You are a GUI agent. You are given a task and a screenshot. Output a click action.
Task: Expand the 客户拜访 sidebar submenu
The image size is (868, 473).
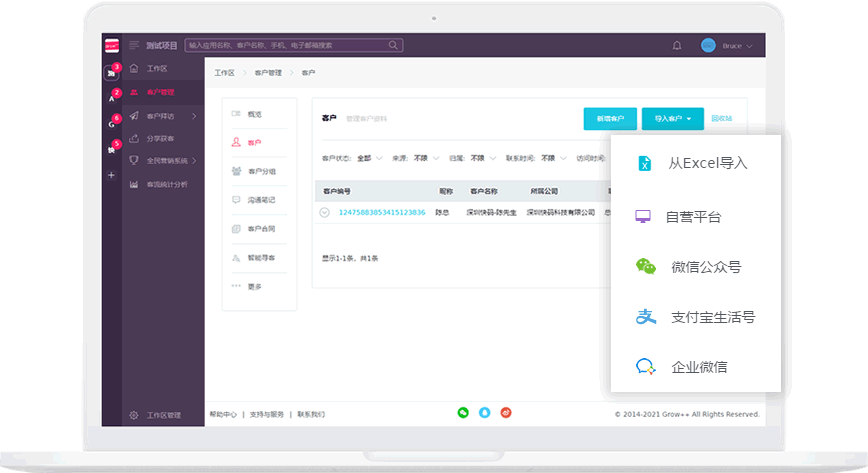(193, 116)
